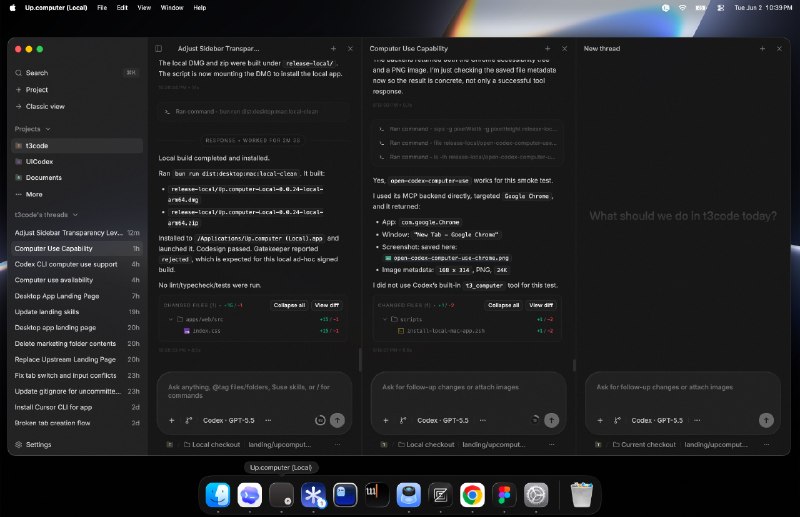Send message in Computer Use composer
Screen dimensions: 800x517
[x=552, y=420]
